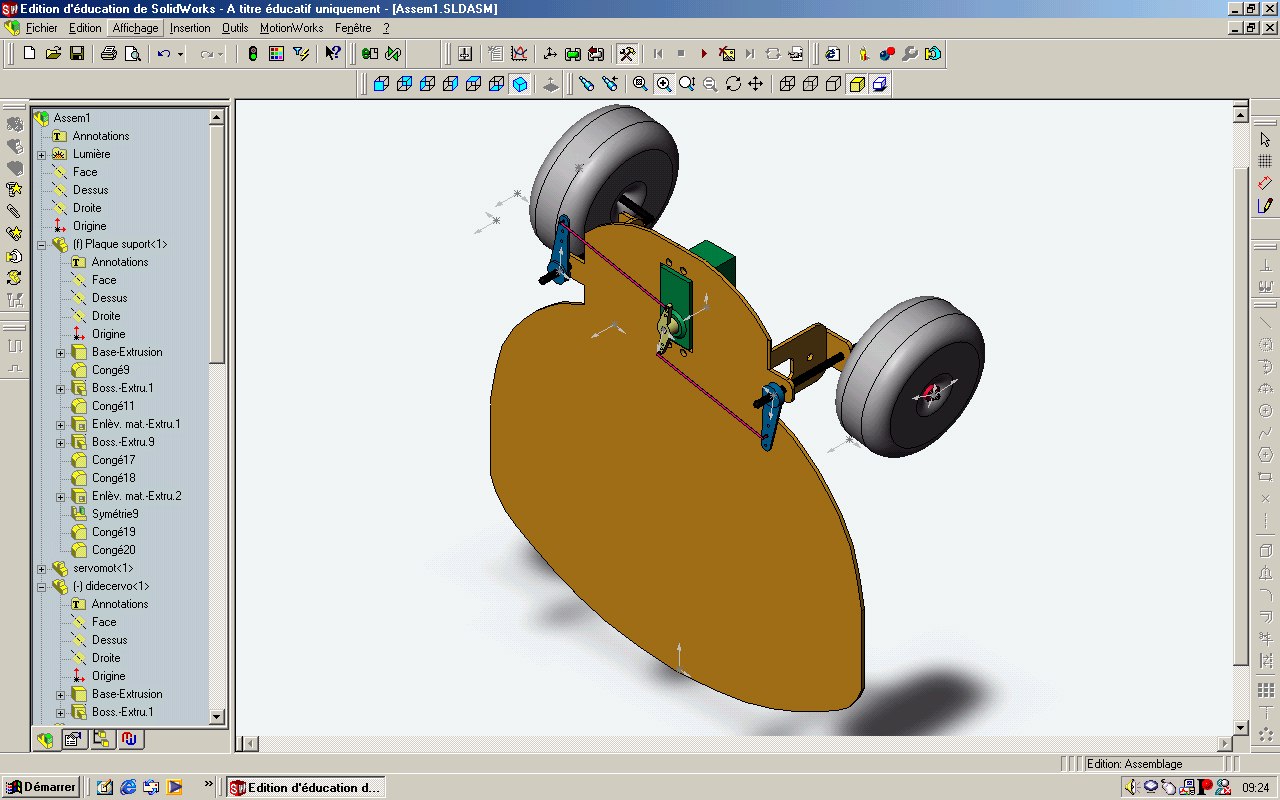The height and width of the screenshot is (800, 1280).
Task: Open the MotionWorks tab below feature tree
Action: pyautogui.click(x=131, y=739)
